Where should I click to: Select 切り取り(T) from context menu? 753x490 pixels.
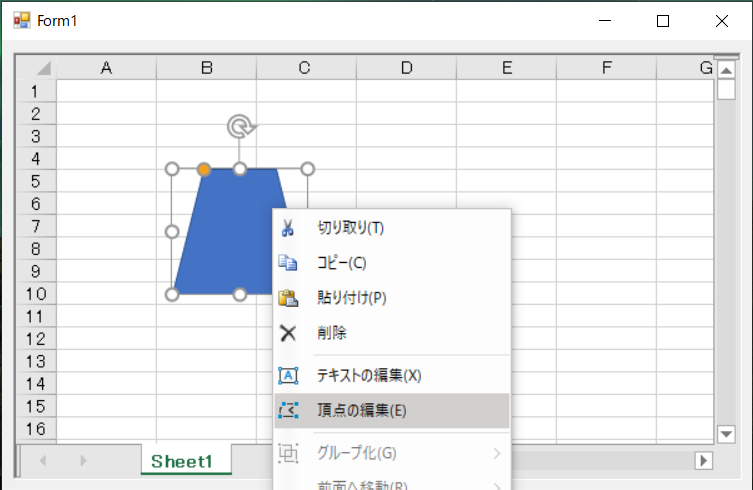coord(350,228)
